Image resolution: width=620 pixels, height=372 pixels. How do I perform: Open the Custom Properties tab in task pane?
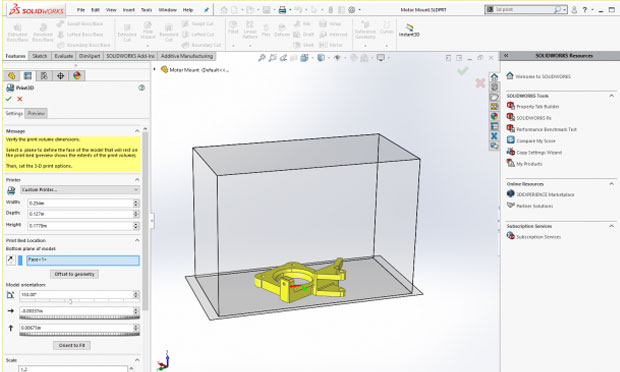click(494, 127)
